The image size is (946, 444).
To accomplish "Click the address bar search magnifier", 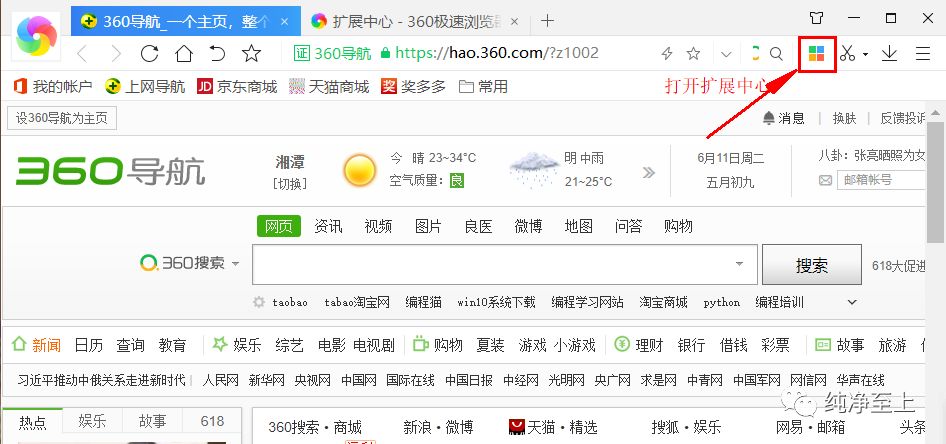I will (776, 54).
